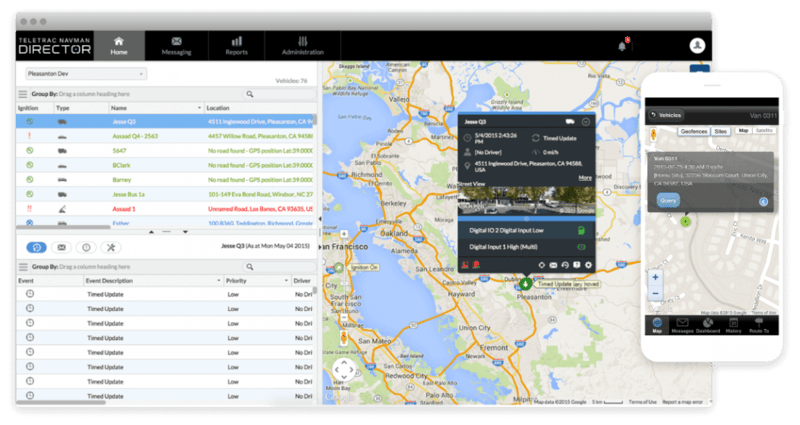The image size is (800, 425).
Task: Click green vehicle marker near Pleasanton
Action: click(x=526, y=284)
